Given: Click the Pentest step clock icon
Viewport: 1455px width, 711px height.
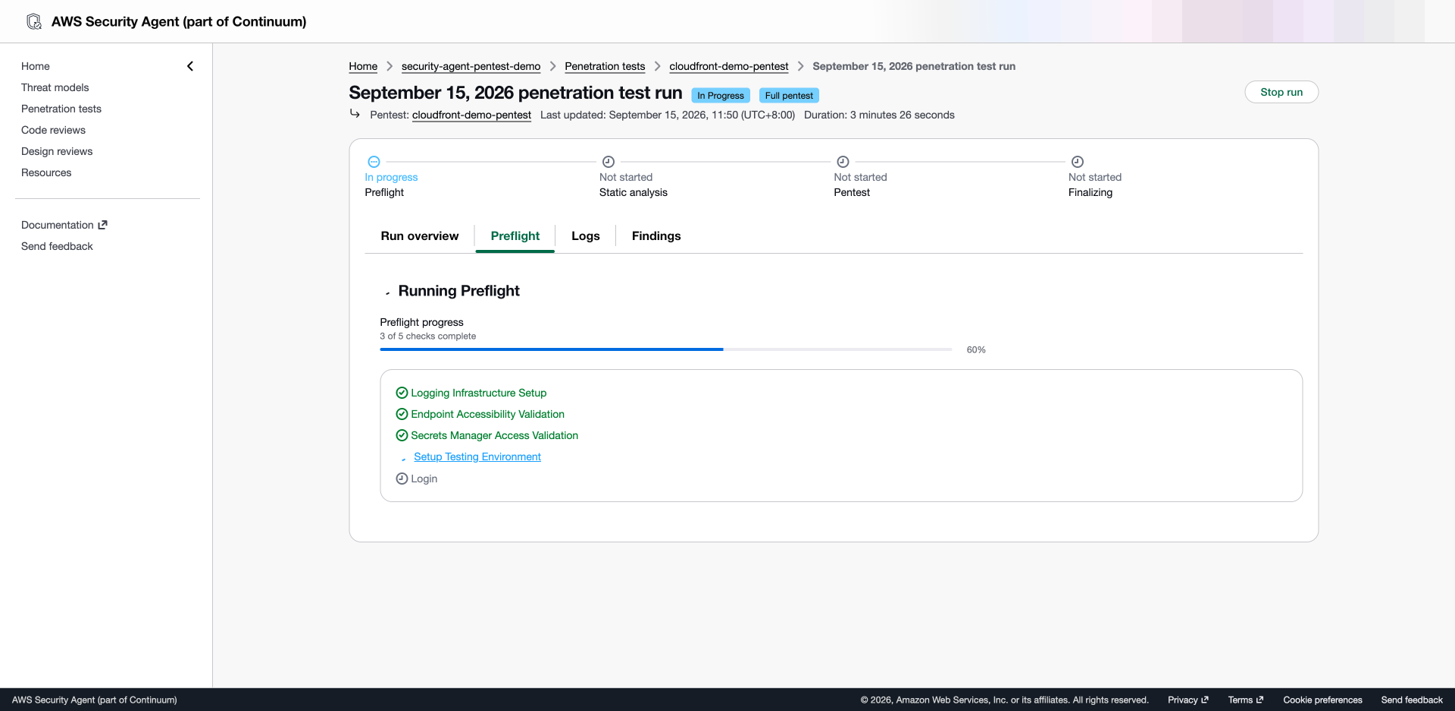Looking at the screenshot, I should point(843,162).
